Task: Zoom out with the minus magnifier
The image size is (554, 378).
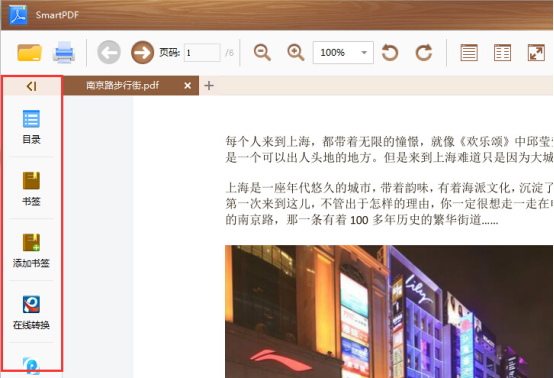Action: [x=262, y=53]
